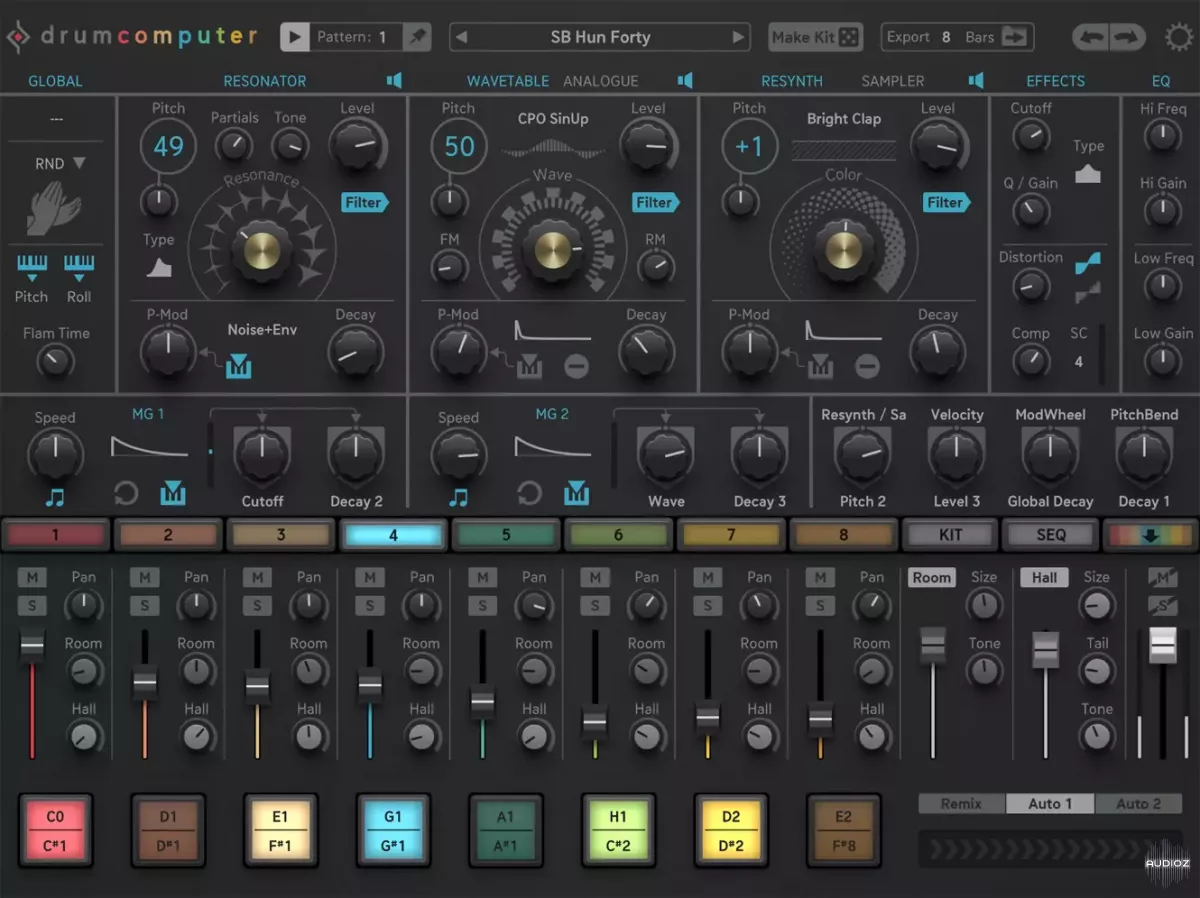Solo channel 8 with its S button
Screen dimensions: 1200x898
[820, 605]
